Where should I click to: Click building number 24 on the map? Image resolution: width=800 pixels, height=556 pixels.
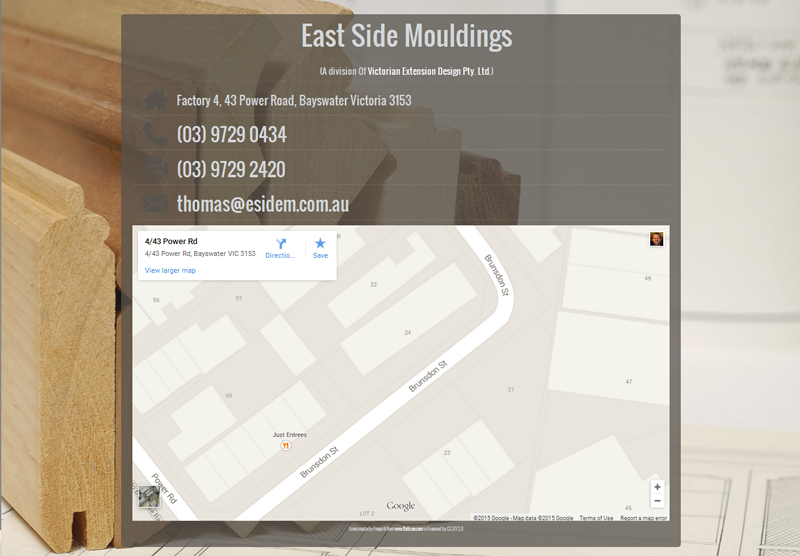[408, 333]
